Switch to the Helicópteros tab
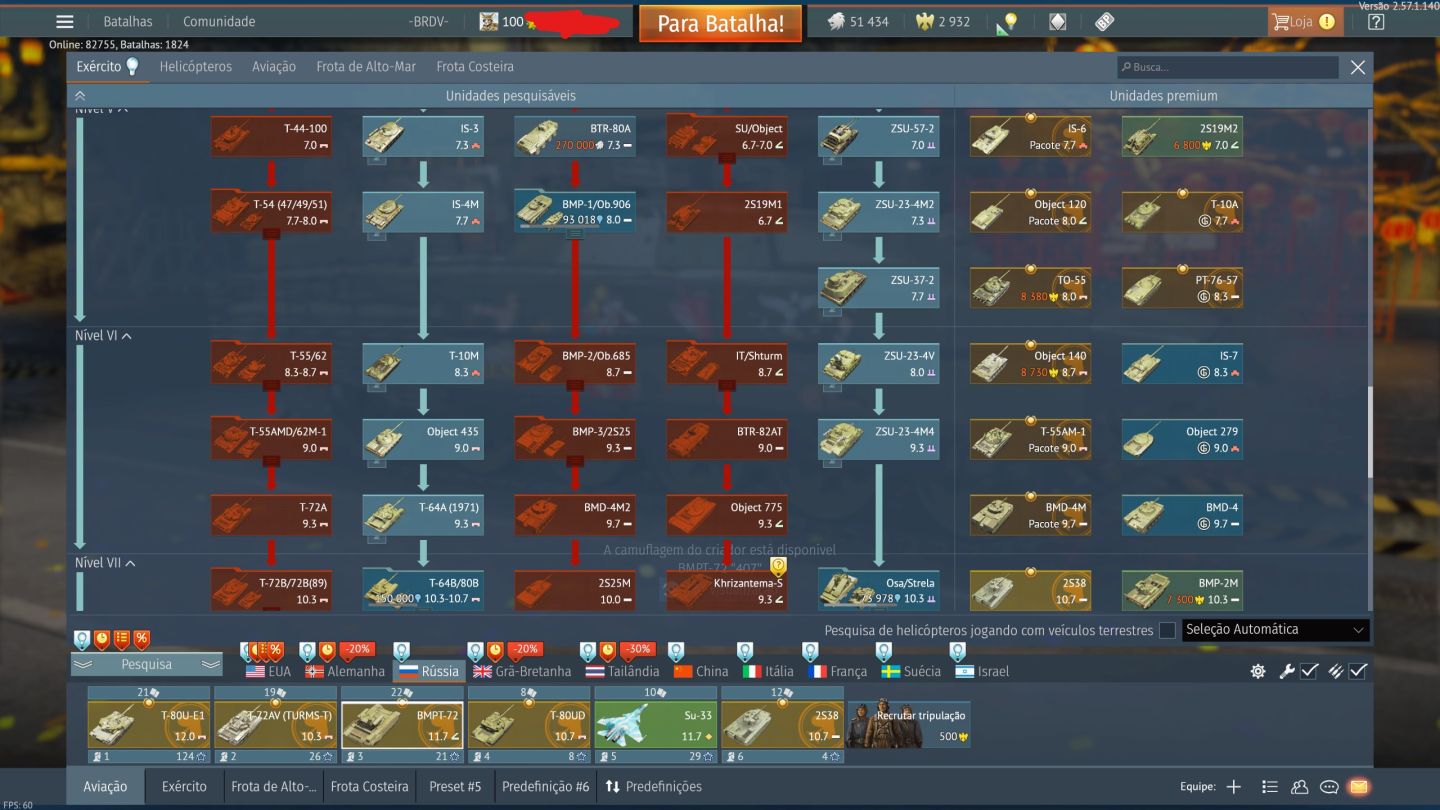This screenshot has width=1440, height=810. pyautogui.click(x=196, y=67)
